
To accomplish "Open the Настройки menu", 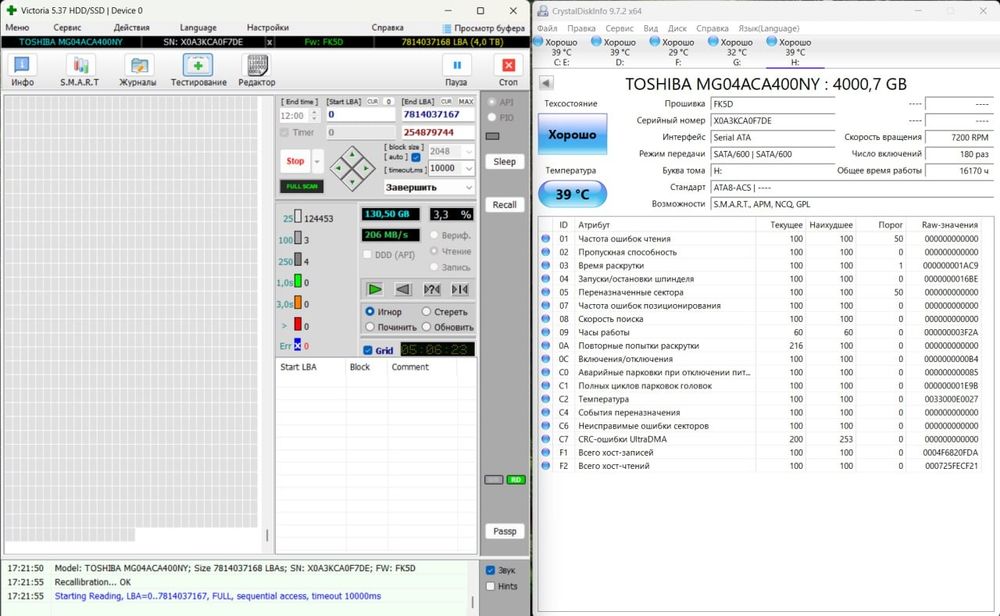I will (x=267, y=27).
